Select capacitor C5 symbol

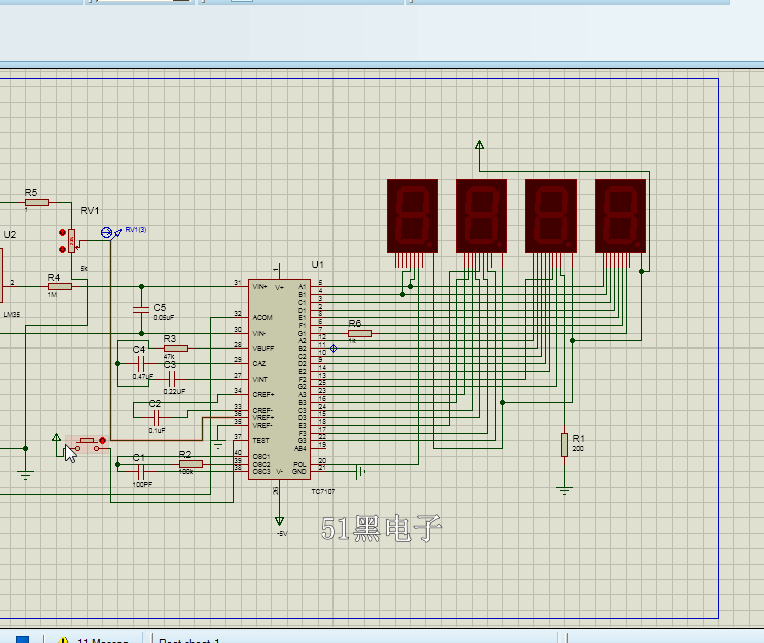[x=141, y=309]
